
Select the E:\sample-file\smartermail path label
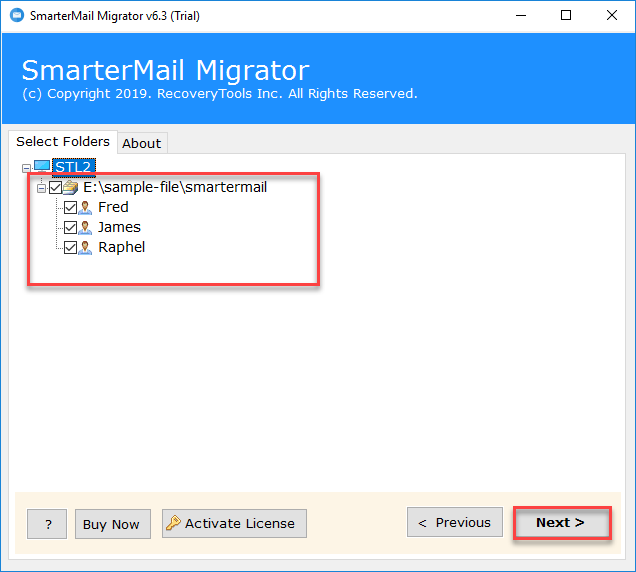point(175,187)
